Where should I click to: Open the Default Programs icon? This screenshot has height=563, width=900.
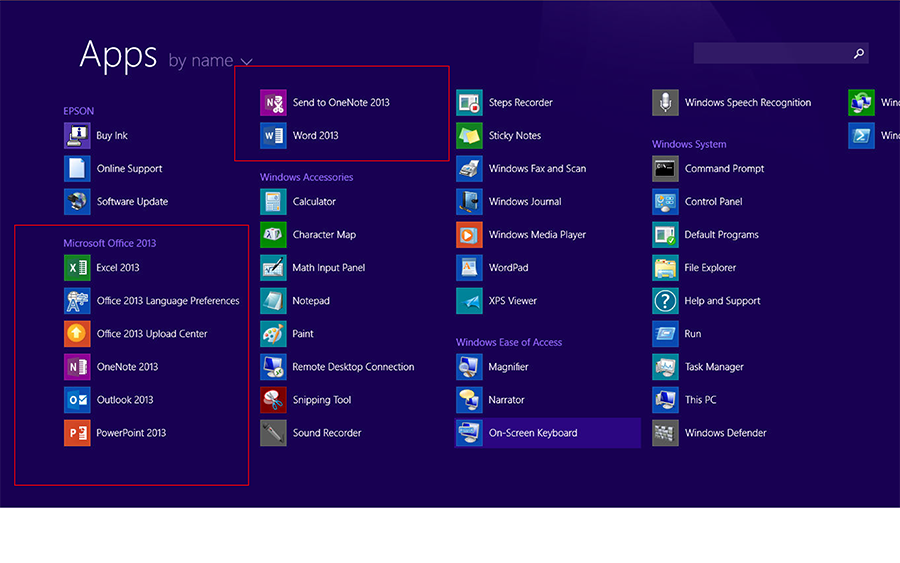665,235
